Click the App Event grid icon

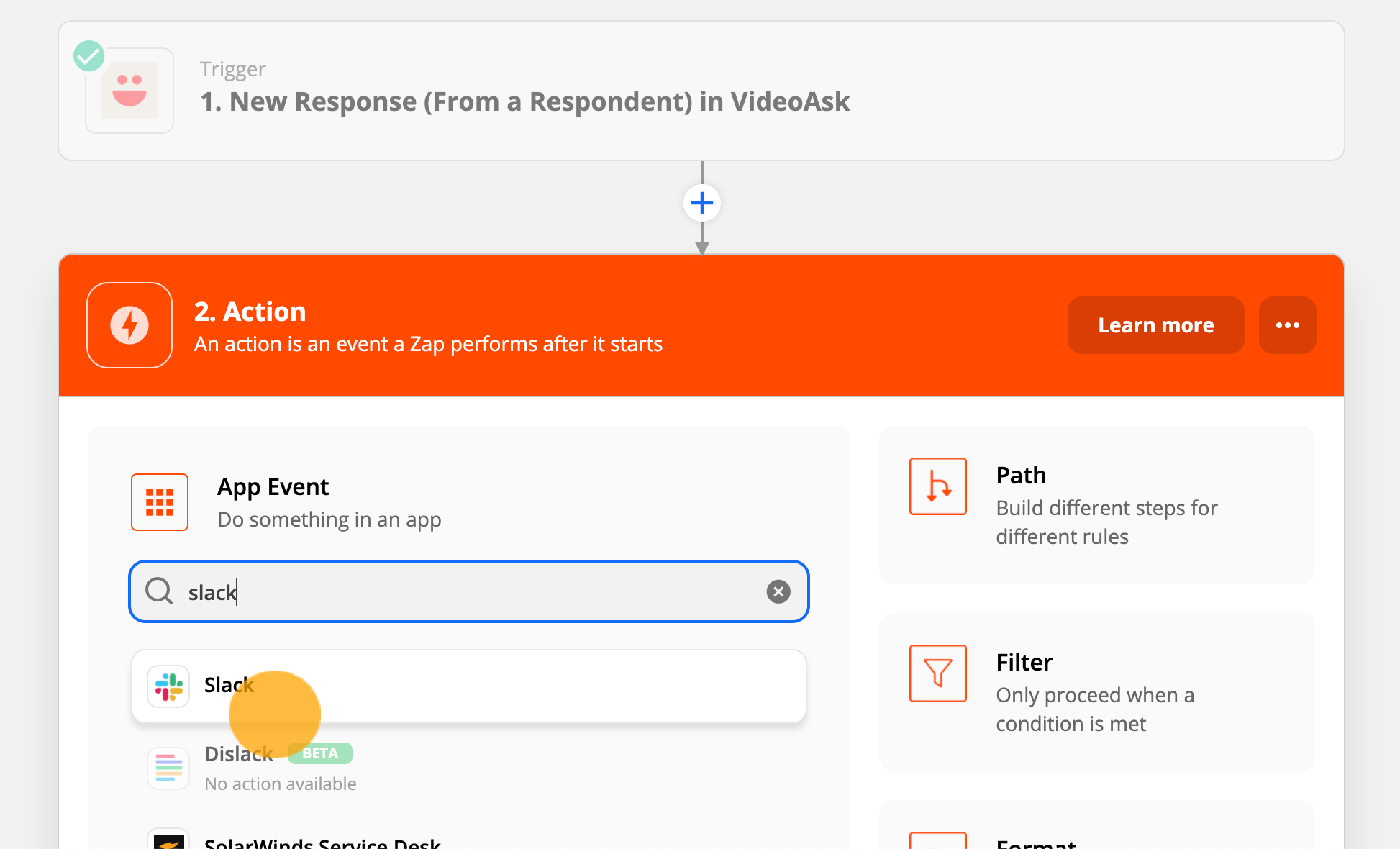click(160, 502)
